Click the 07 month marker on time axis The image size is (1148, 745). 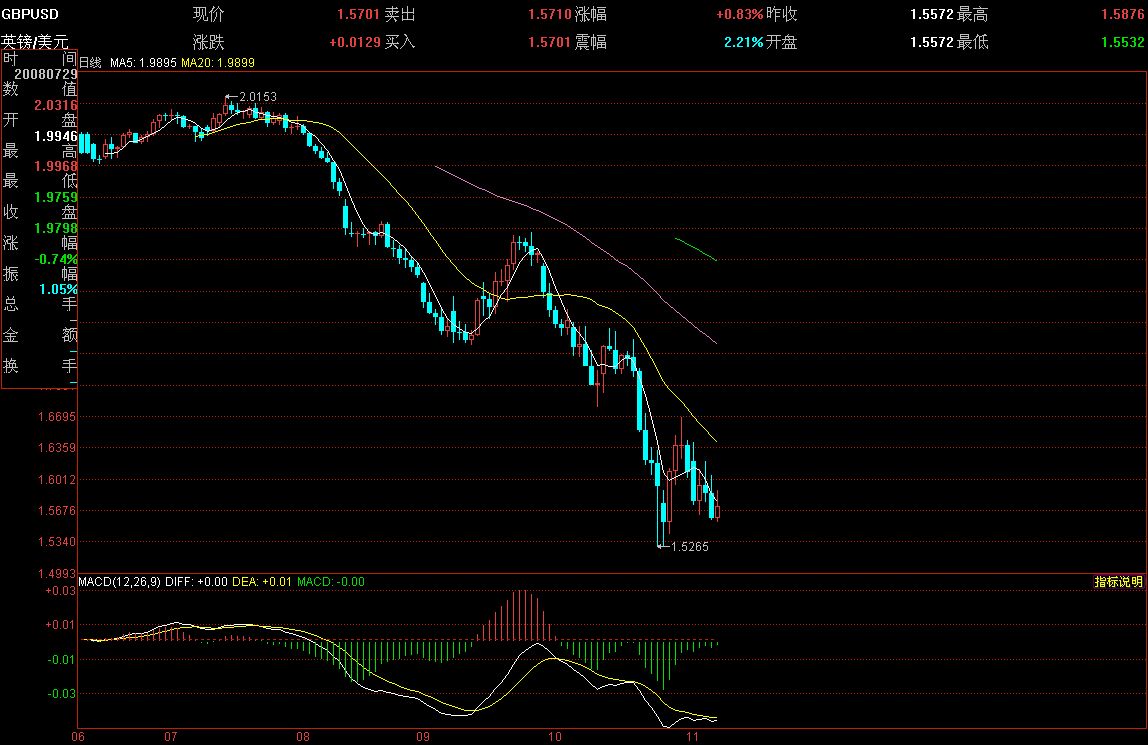(171, 737)
